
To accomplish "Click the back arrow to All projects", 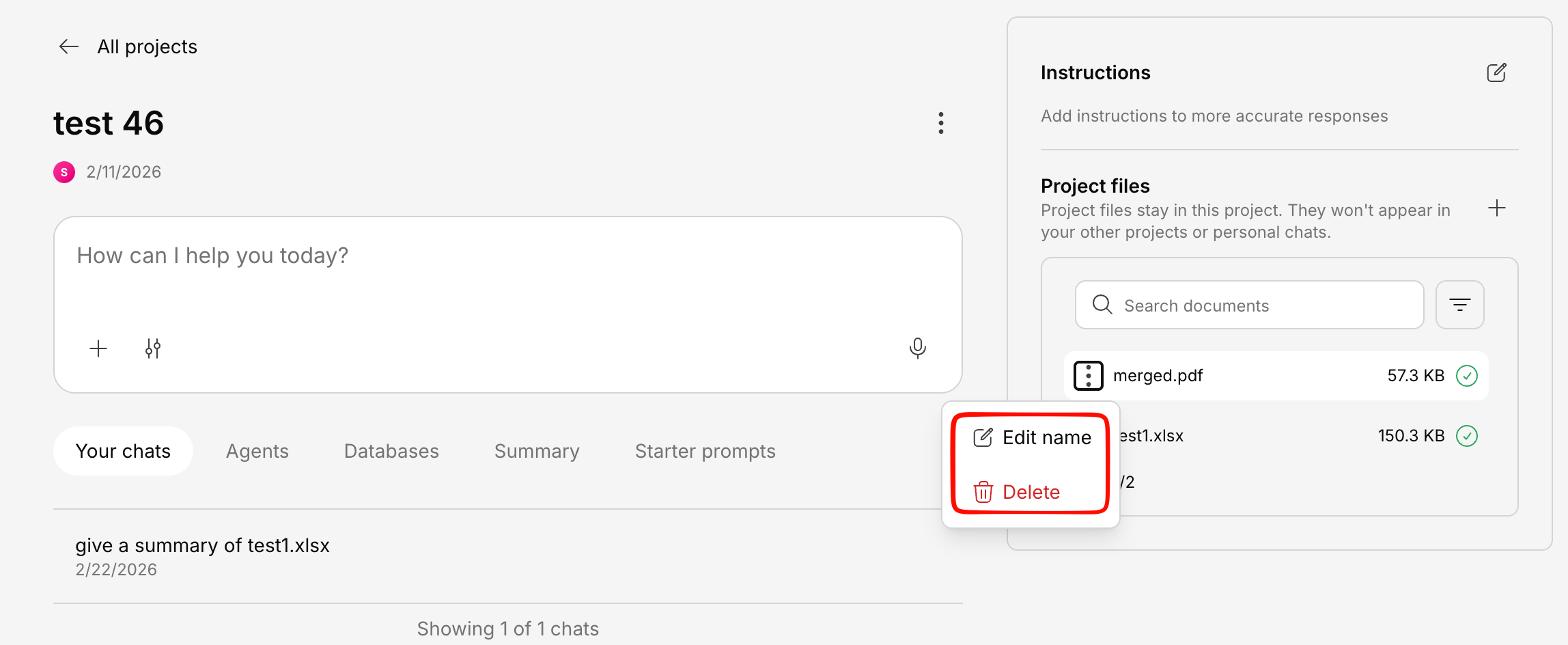I will click(x=69, y=46).
